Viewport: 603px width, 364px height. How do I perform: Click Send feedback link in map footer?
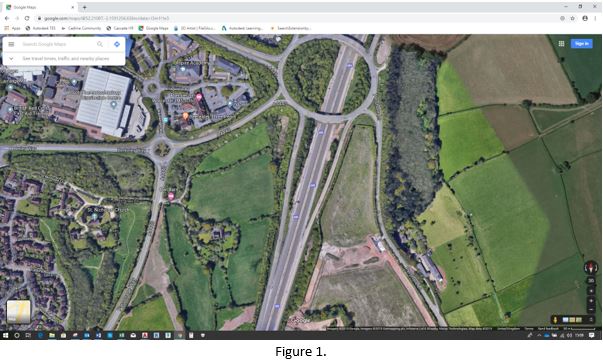click(548, 329)
